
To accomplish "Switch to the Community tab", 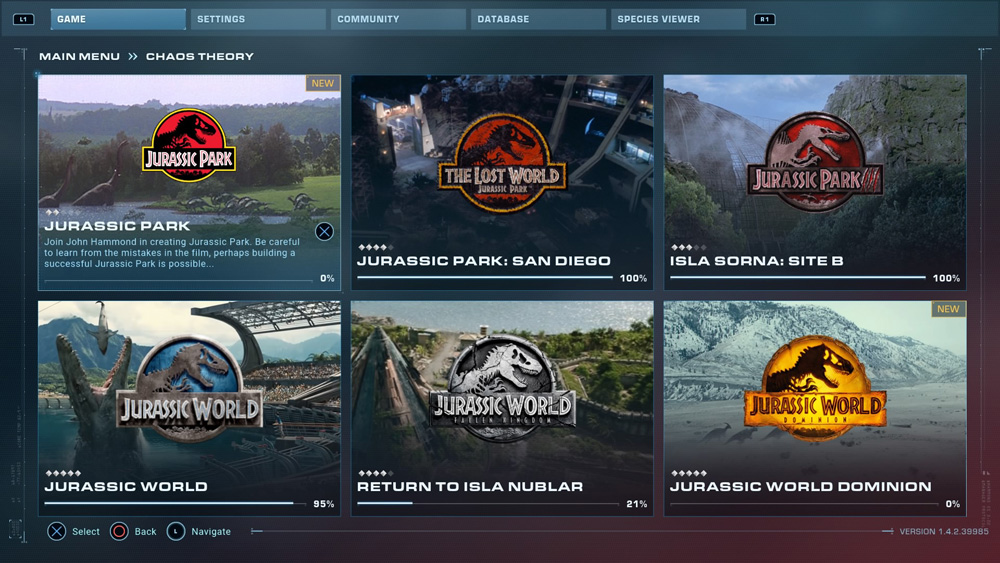I will click(398, 19).
